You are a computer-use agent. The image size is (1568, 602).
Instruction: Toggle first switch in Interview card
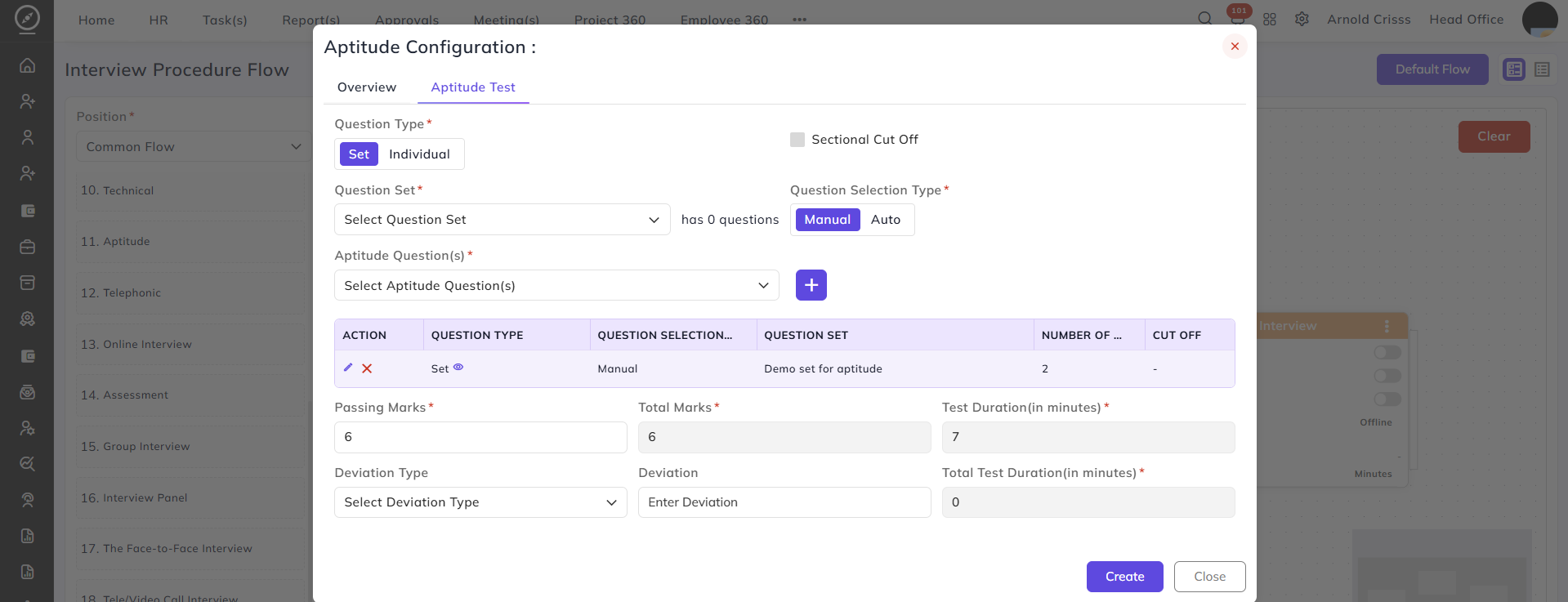pos(1387,352)
